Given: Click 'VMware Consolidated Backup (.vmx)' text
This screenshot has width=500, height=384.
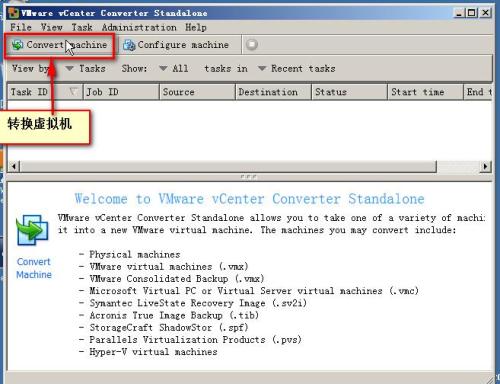Looking at the screenshot, I should pos(177,279).
